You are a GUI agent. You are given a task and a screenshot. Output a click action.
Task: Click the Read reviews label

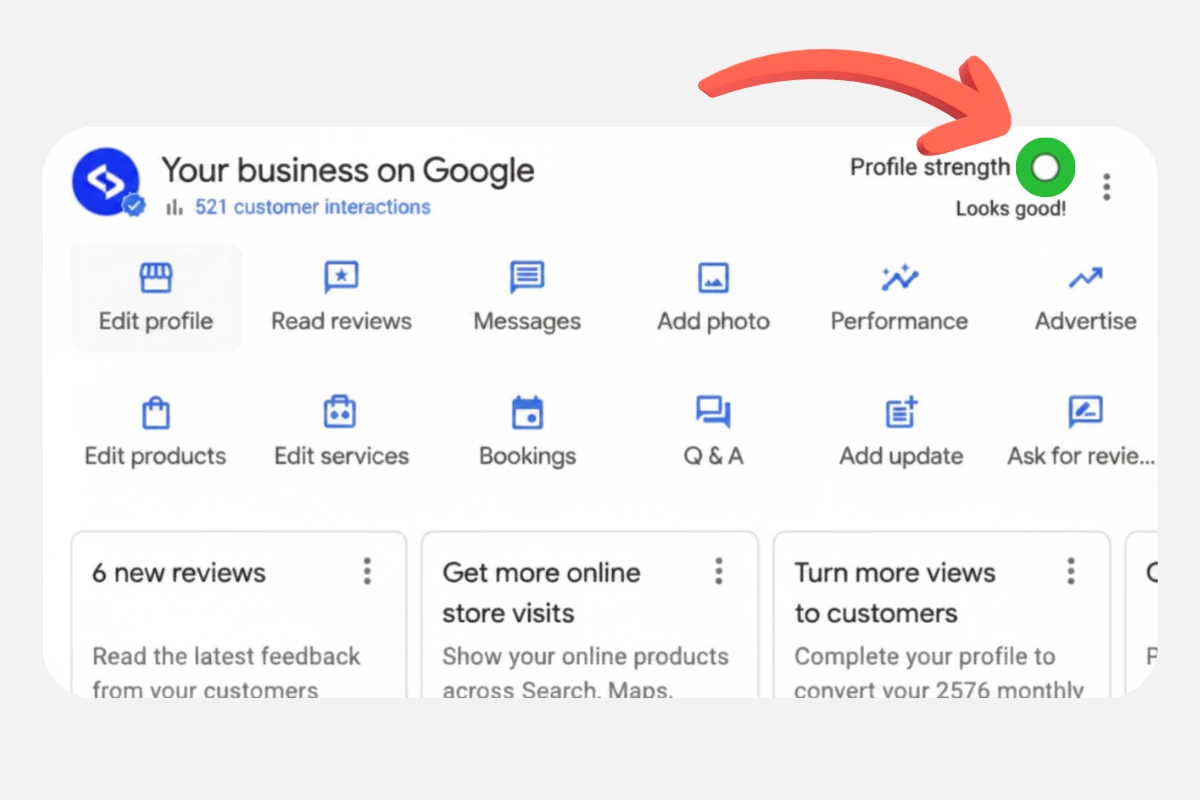342,321
